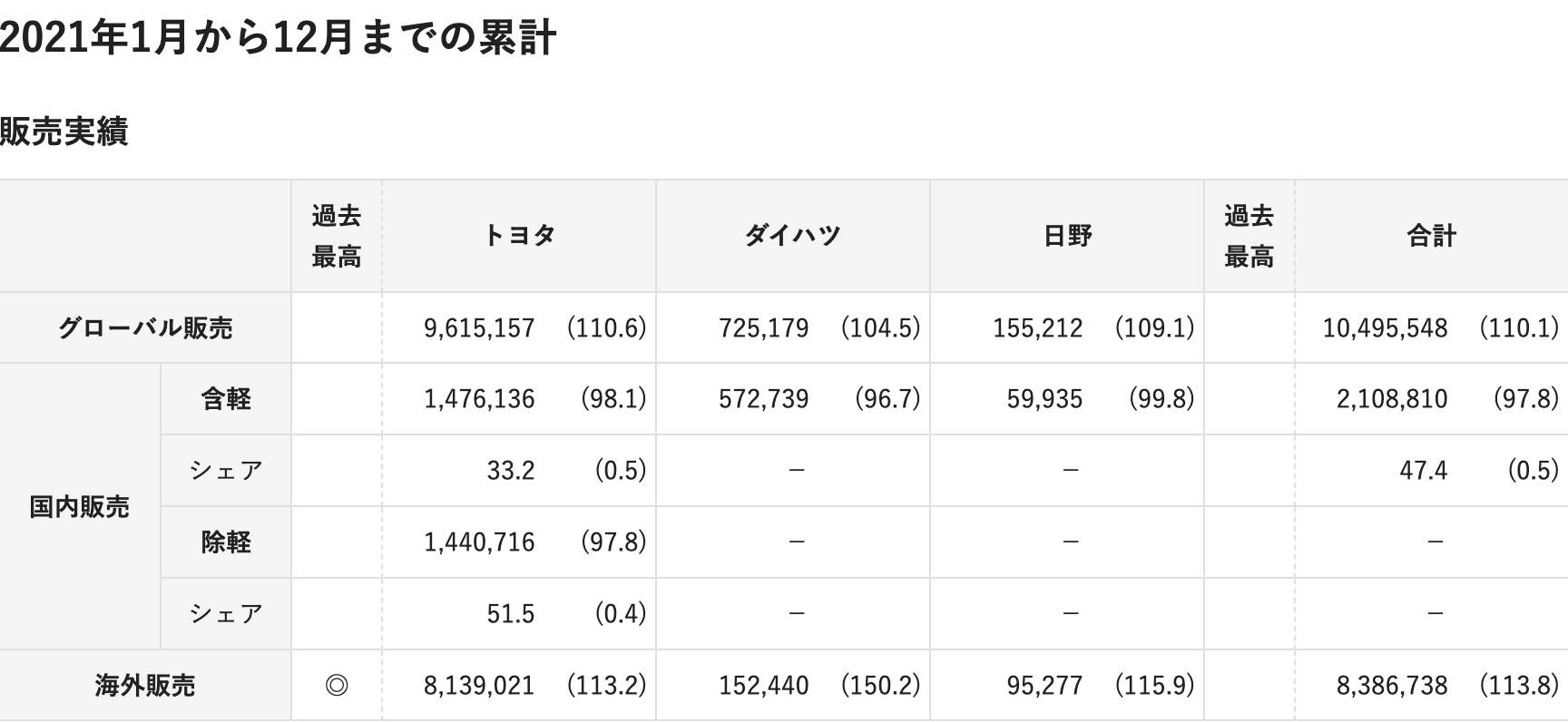Viewport: 1568px width, 722px height.
Task: Select the トヨタ column header
Action: 519,236
